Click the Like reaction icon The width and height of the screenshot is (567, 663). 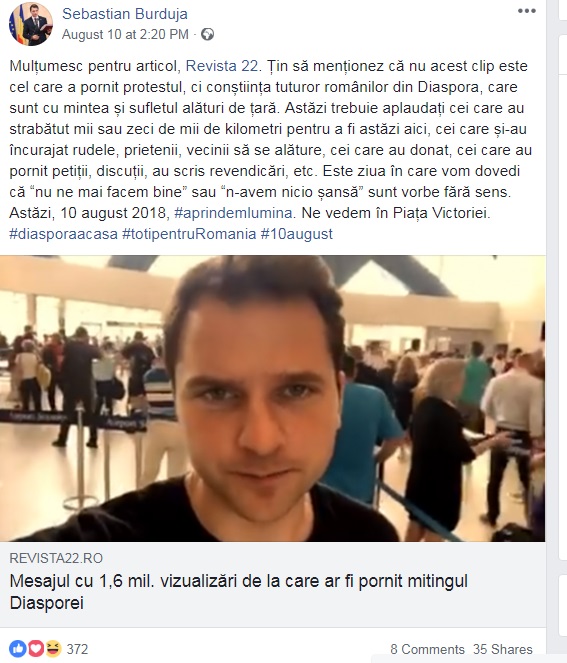click(x=18, y=649)
